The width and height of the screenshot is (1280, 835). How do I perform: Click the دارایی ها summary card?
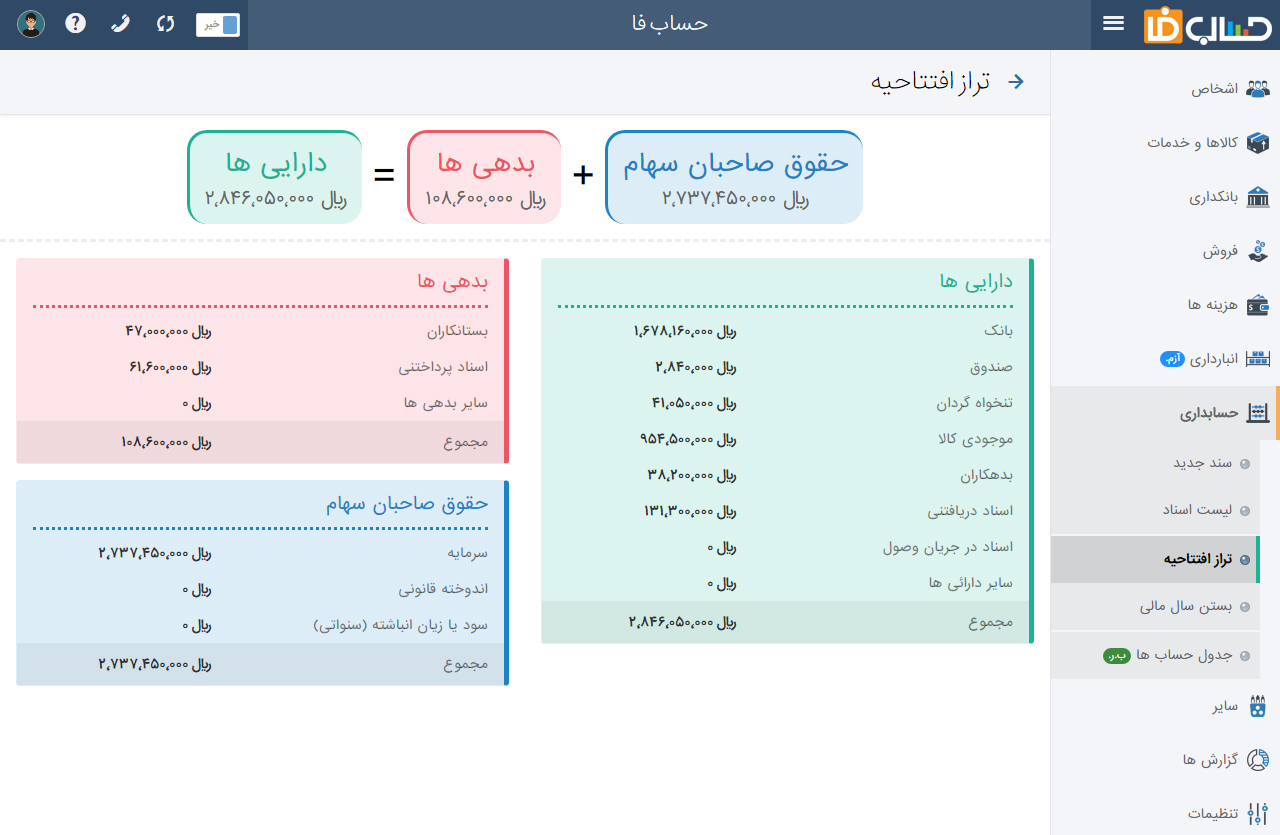[275, 177]
